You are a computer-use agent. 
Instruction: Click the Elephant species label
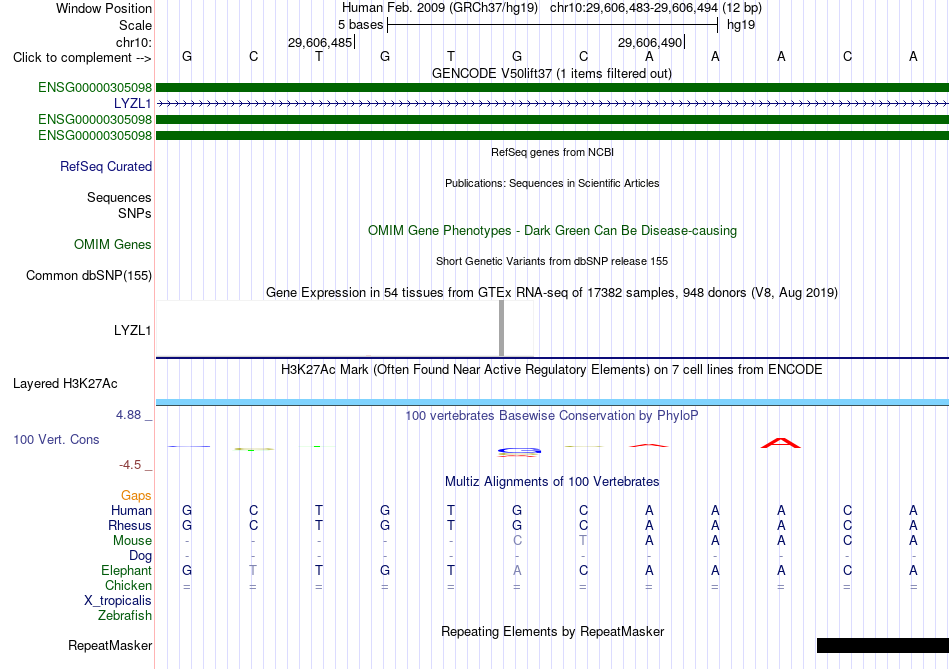126,570
